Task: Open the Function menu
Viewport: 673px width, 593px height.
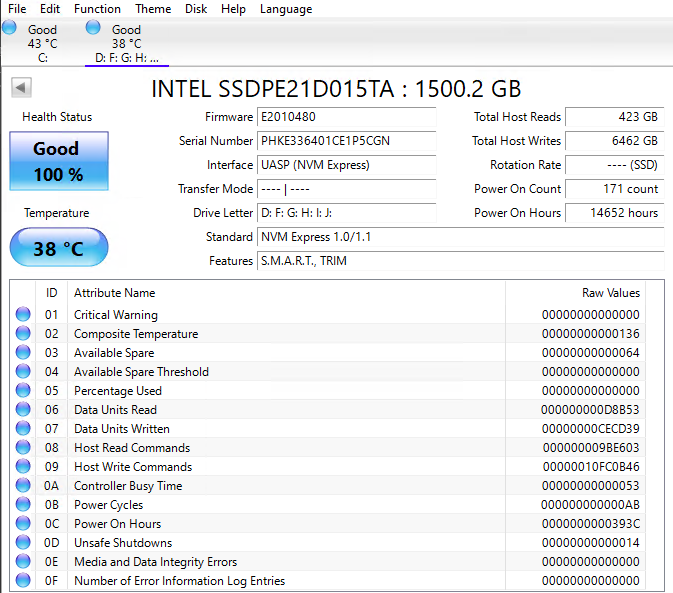Action: 97,9
